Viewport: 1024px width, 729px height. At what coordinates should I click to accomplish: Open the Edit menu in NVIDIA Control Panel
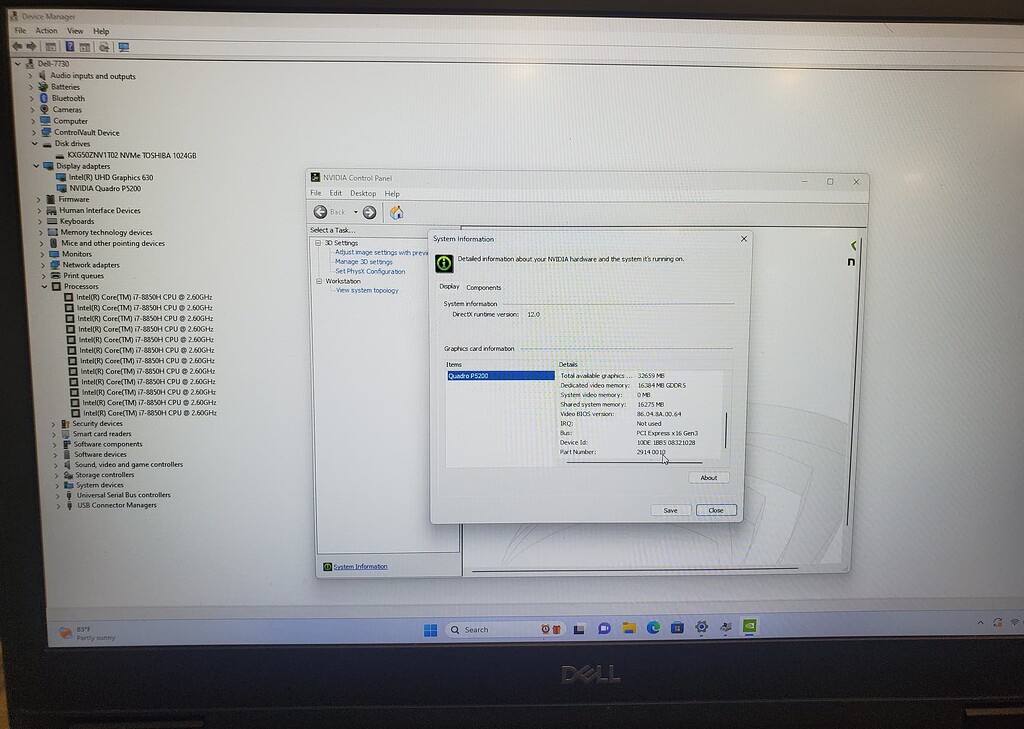tap(336, 193)
